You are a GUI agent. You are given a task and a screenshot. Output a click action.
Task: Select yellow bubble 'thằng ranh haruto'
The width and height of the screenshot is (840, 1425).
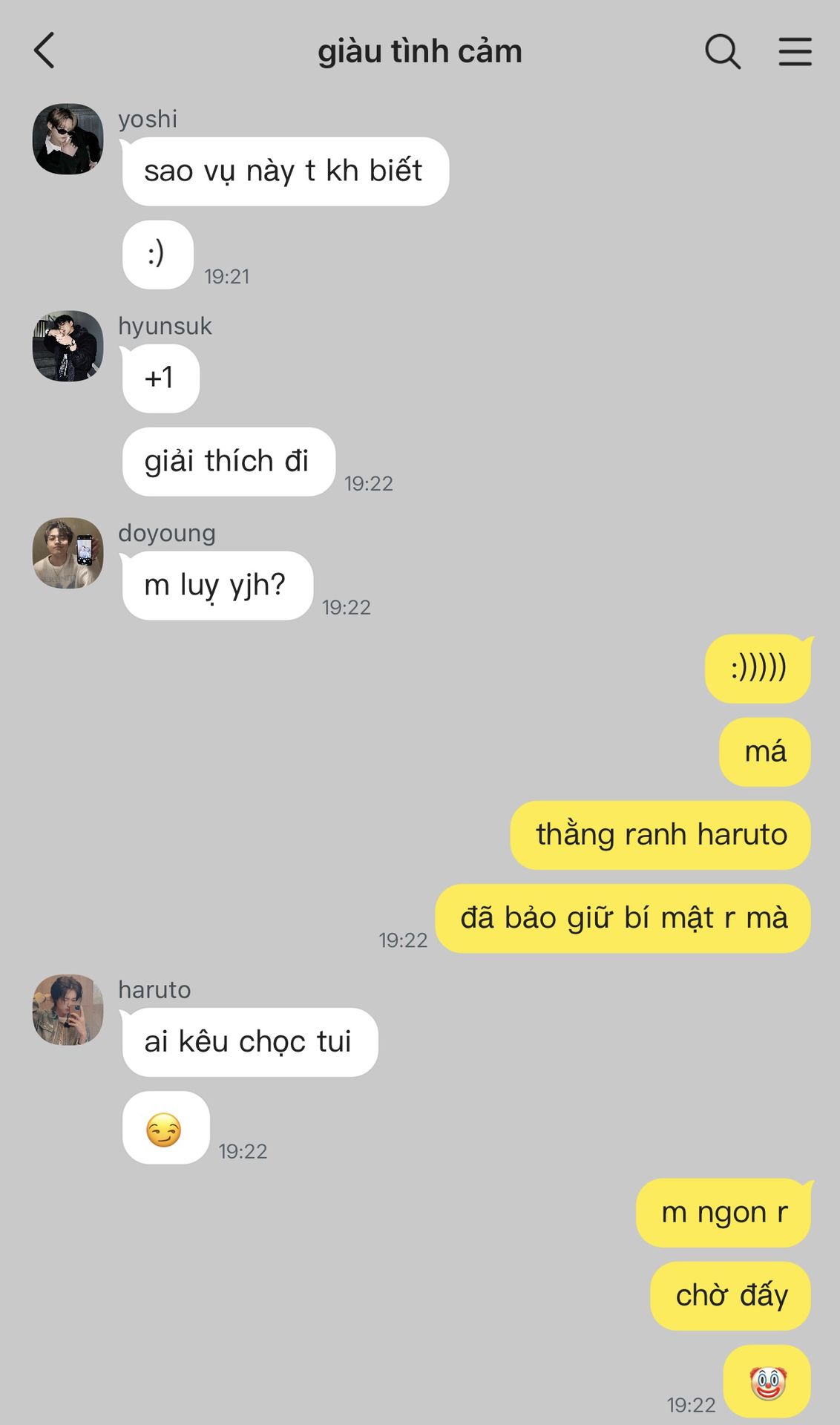[x=660, y=835]
